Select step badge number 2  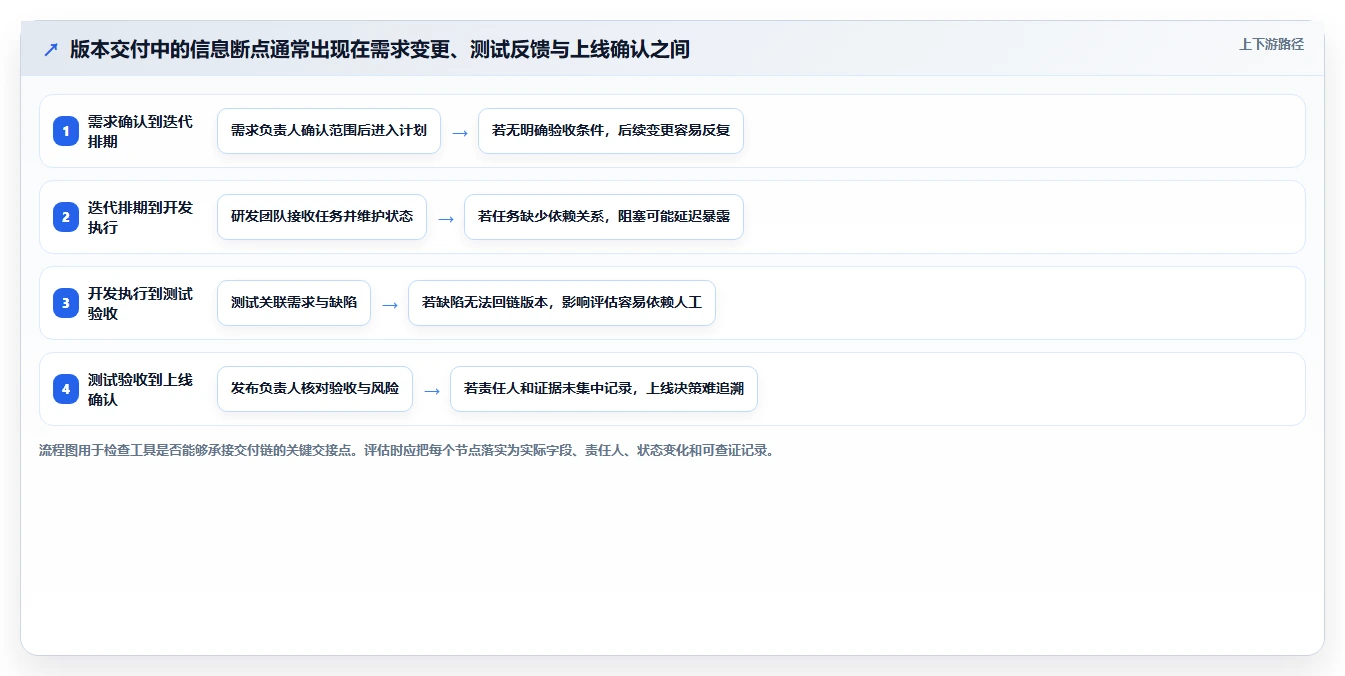(x=66, y=217)
